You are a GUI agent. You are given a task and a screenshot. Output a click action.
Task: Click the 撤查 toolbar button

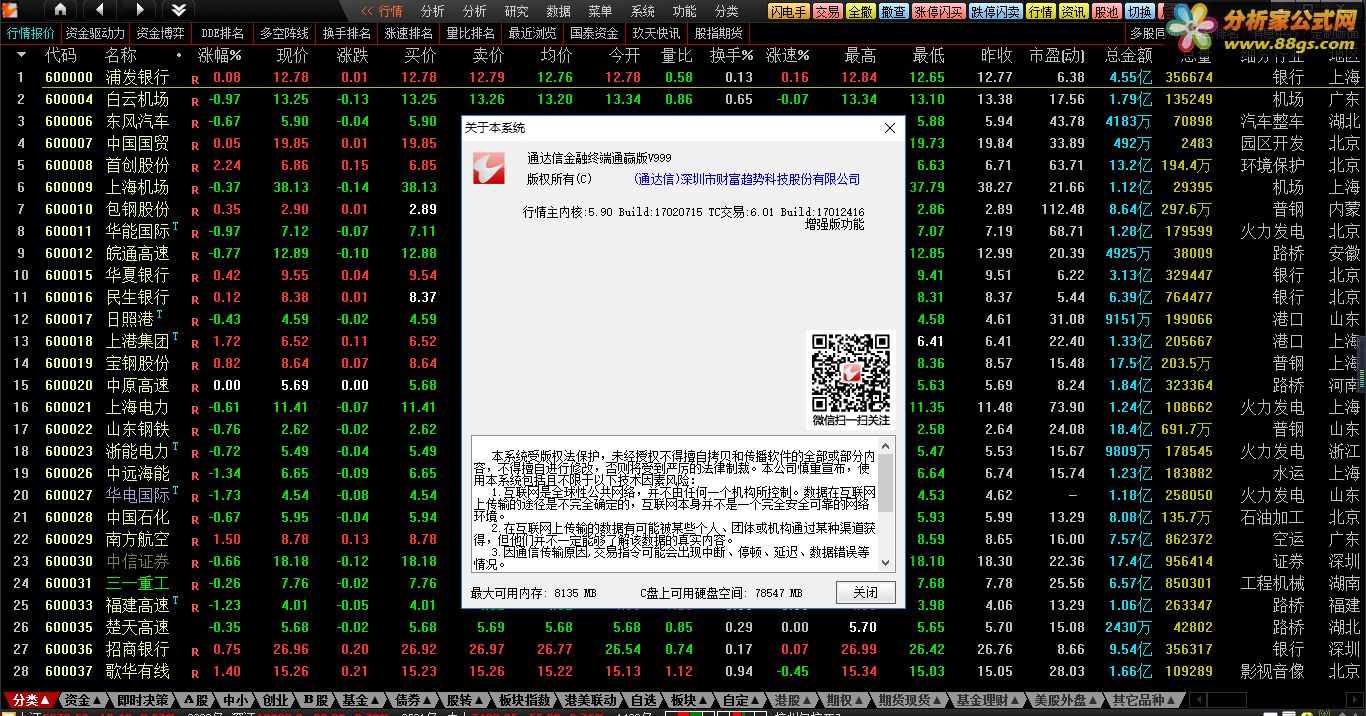[894, 12]
